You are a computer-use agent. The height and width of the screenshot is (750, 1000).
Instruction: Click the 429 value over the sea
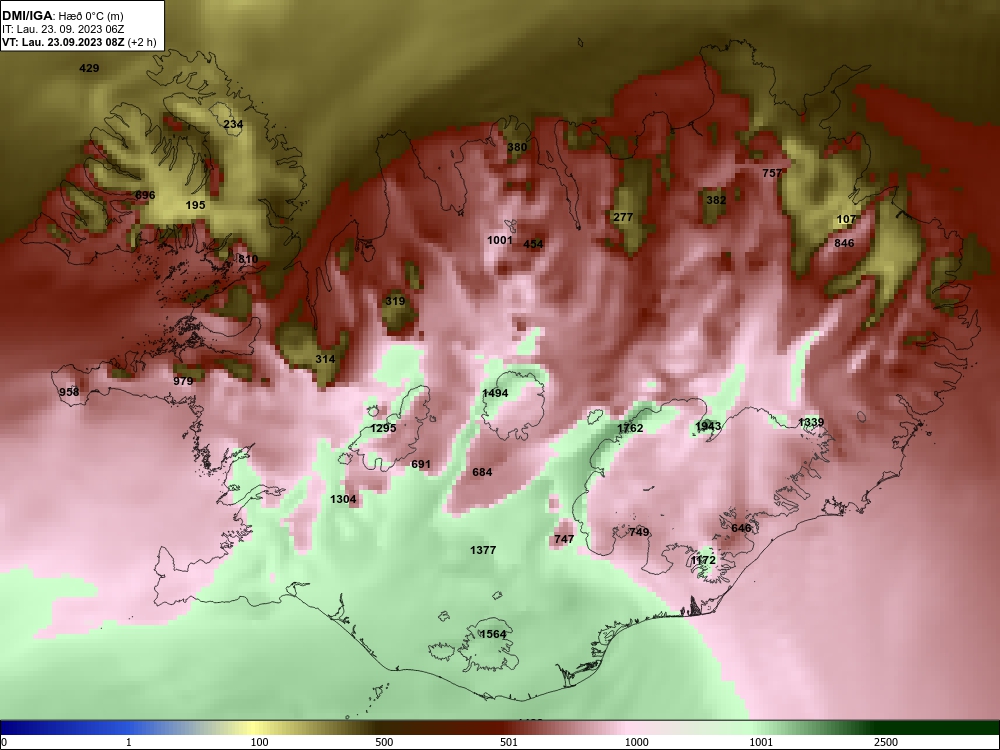tap(89, 68)
